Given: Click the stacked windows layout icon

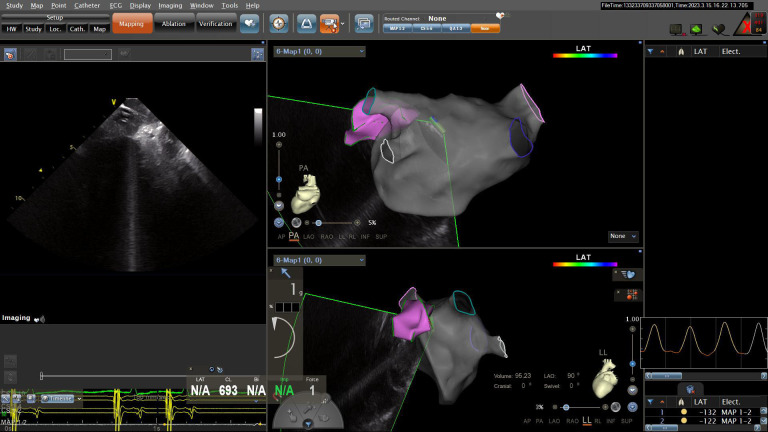Looking at the screenshot, I should click(x=364, y=24).
